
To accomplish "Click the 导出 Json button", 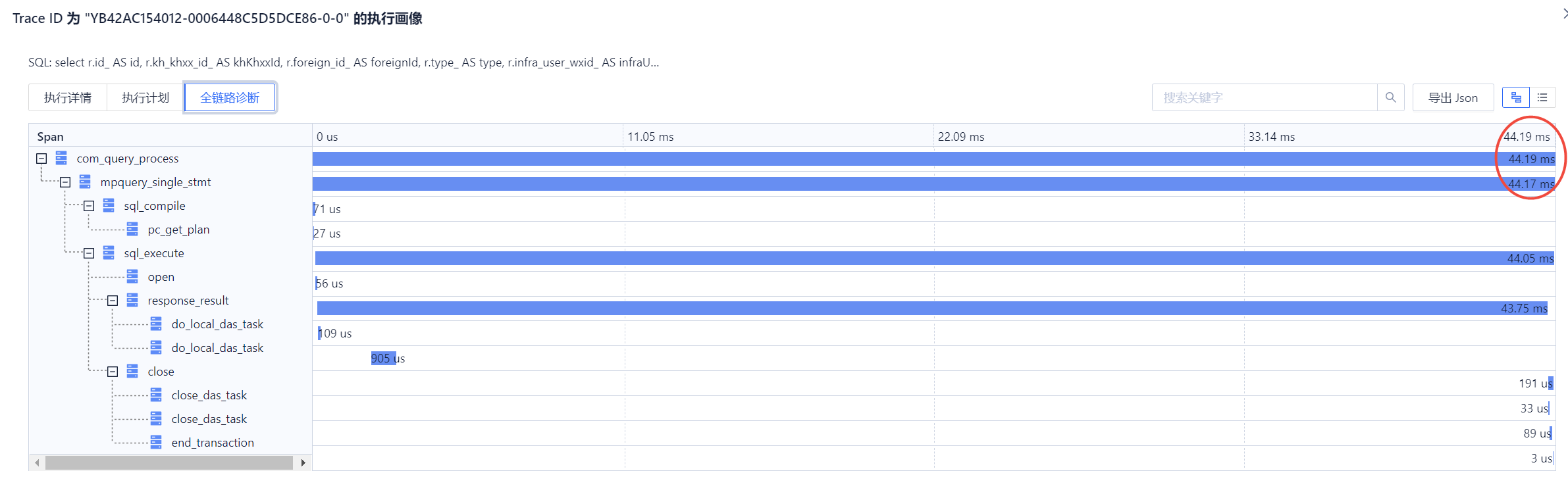I will [1453, 97].
